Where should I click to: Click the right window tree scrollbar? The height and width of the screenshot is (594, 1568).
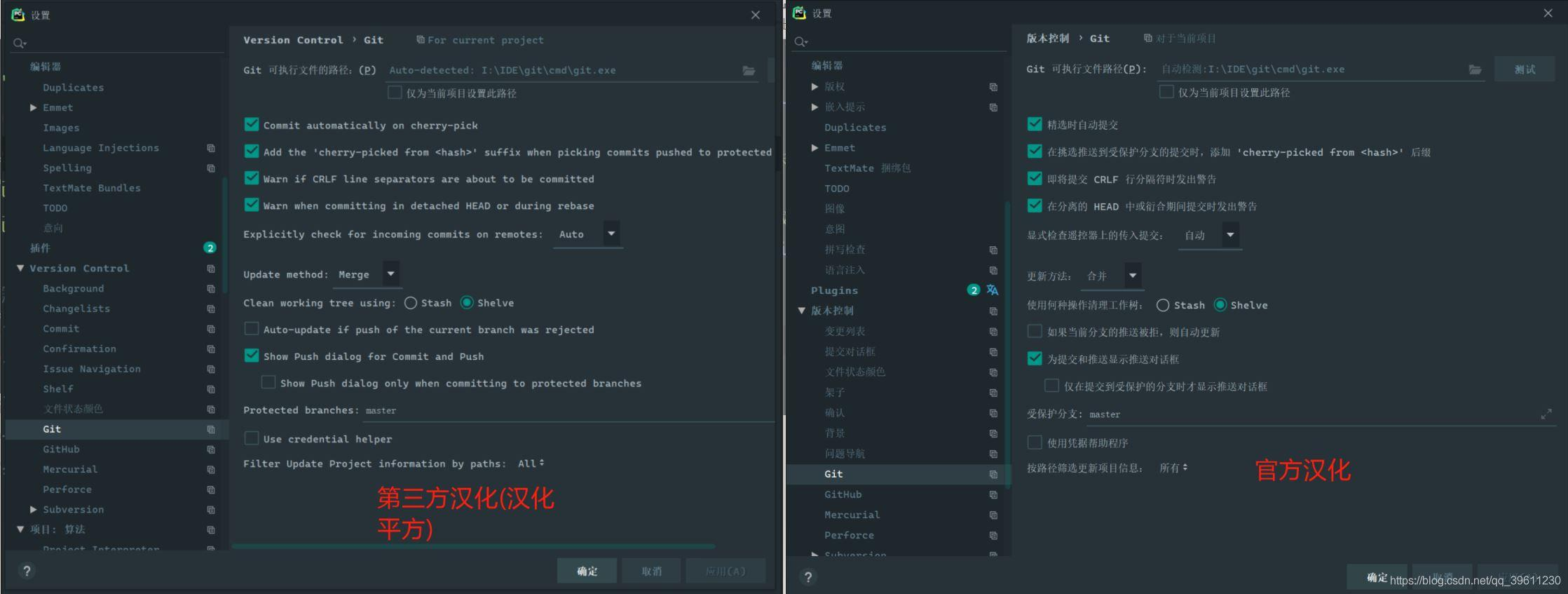(x=1007, y=344)
